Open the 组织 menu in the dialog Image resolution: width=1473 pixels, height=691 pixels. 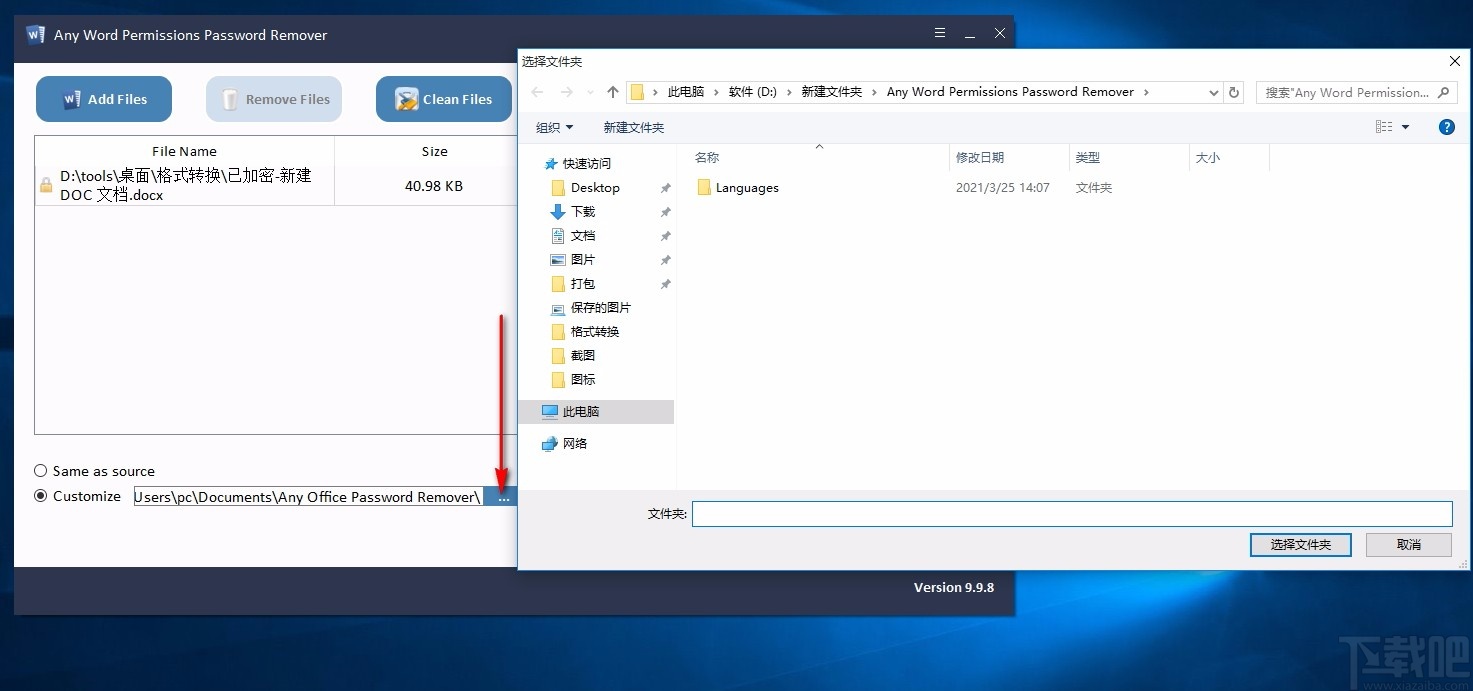[554, 127]
